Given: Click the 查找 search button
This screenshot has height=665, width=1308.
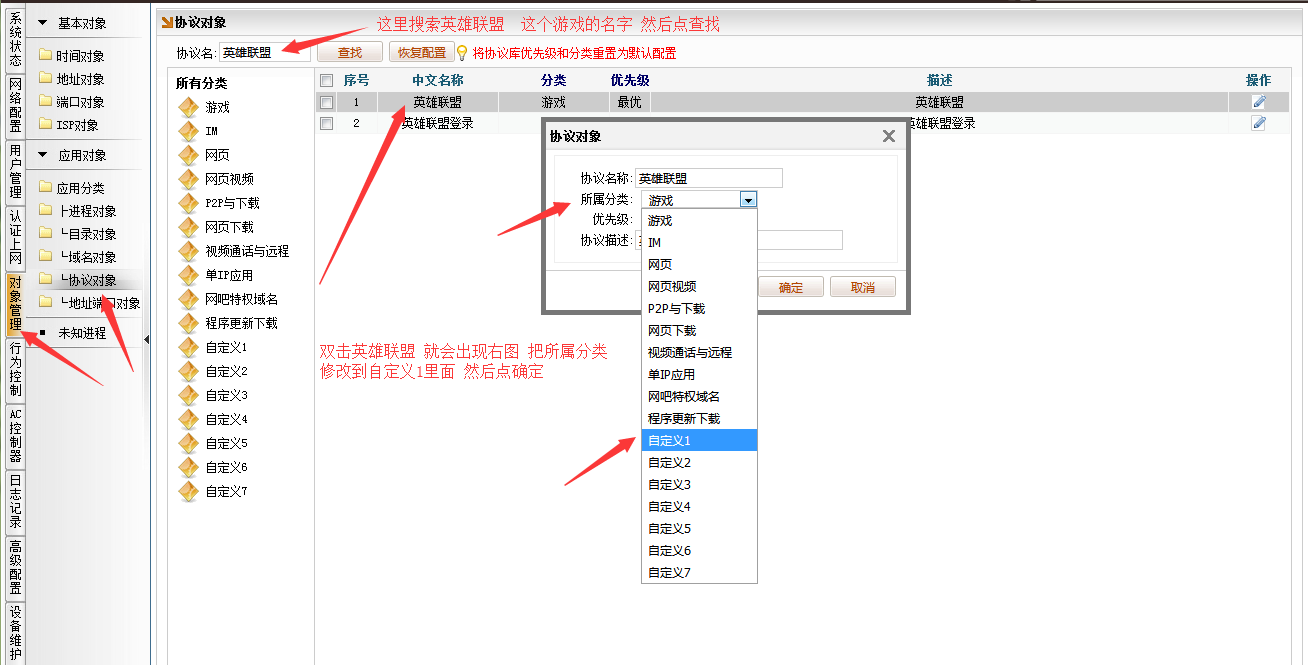Looking at the screenshot, I should coord(349,53).
